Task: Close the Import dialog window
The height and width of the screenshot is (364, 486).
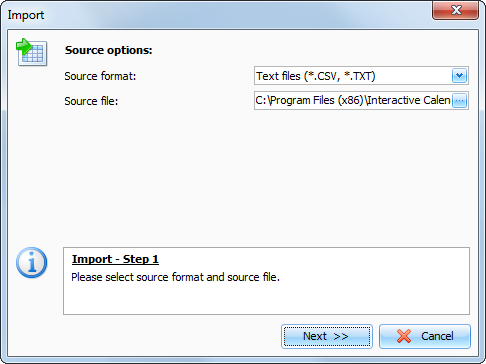Action: tap(456, 10)
